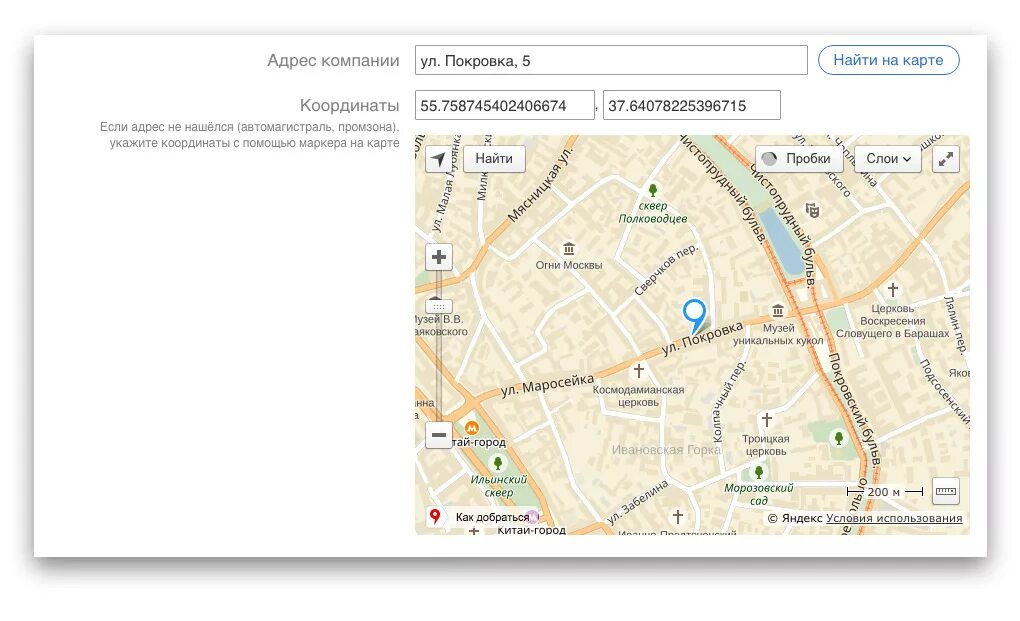Image resolution: width=1020 pixels, height=621 pixels.
Task: Click the Покровский бульв. street label
Action: [x=853, y=409]
